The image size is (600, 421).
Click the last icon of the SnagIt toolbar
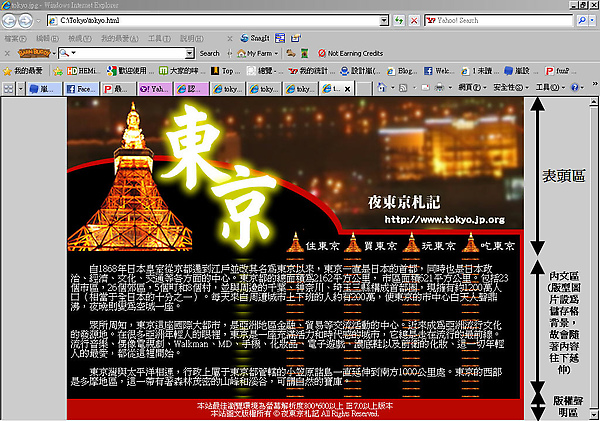pos(295,38)
